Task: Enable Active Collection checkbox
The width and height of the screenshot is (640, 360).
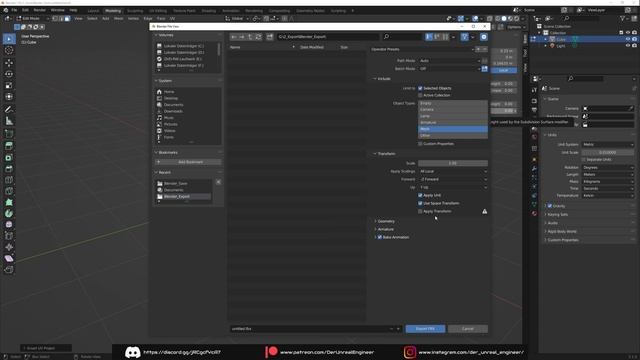Action: pyautogui.click(x=420, y=95)
